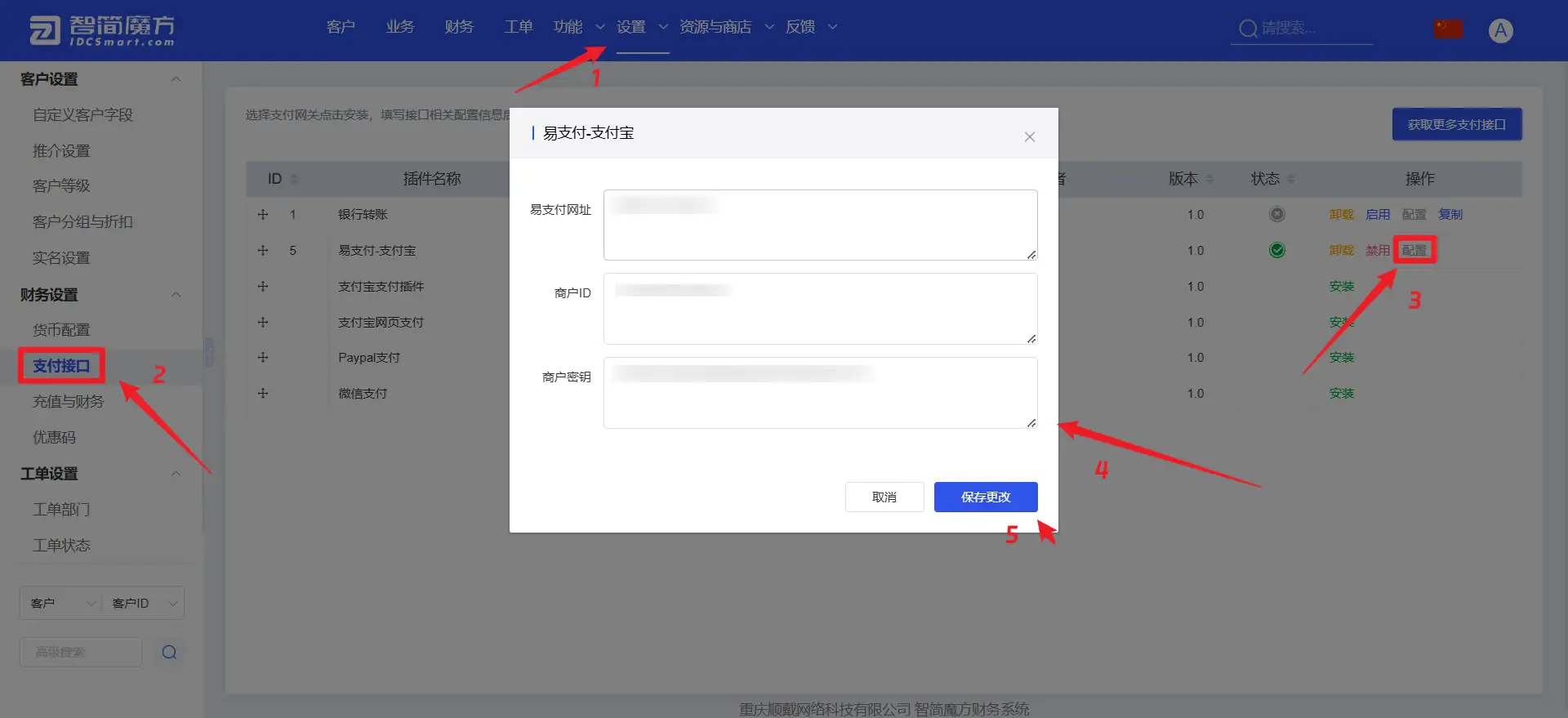Image resolution: width=1568 pixels, height=718 pixels.
Task: Focus the 商户ID text area
Action: (x=821, y=309)
